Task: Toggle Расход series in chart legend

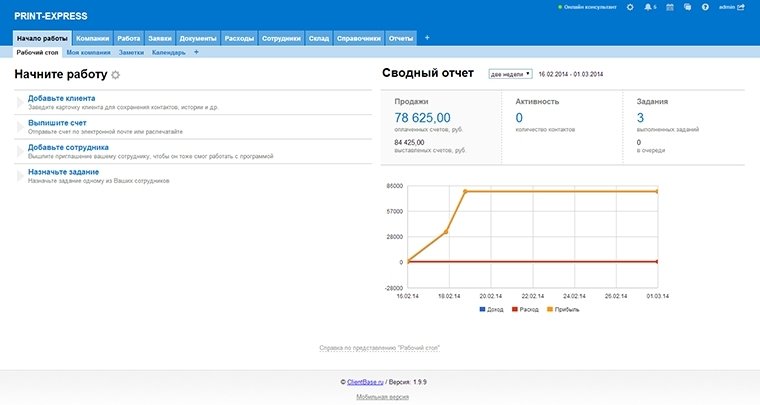Action: (x=527, y=310)
